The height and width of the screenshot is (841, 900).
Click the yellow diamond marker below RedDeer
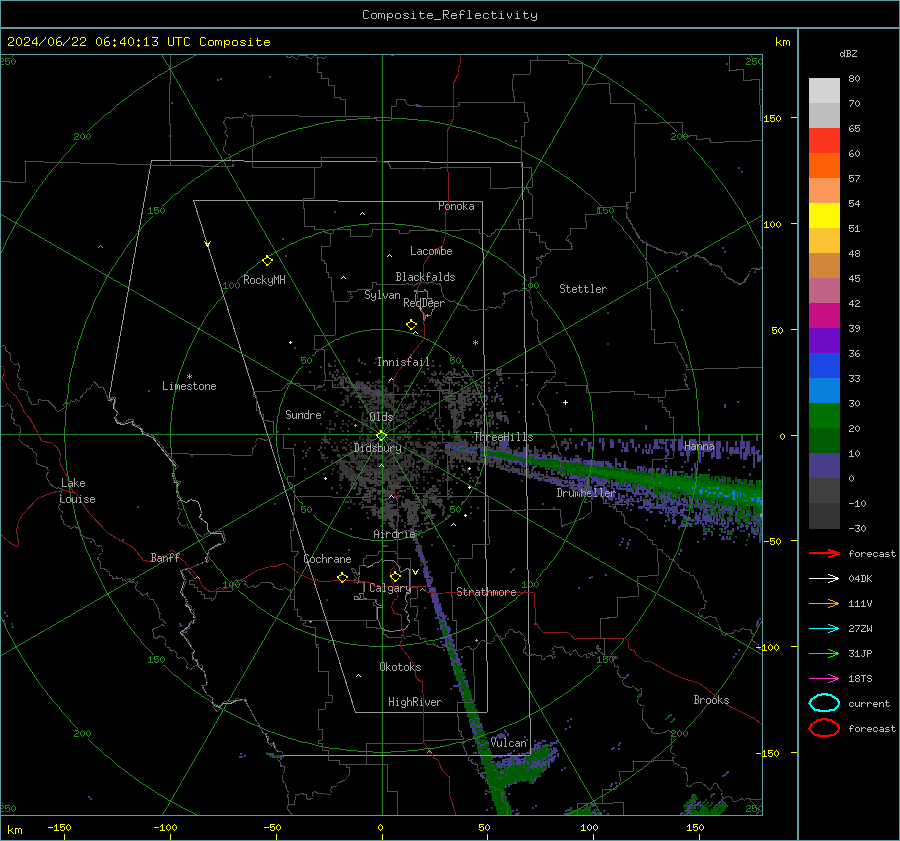click(411, 325)
